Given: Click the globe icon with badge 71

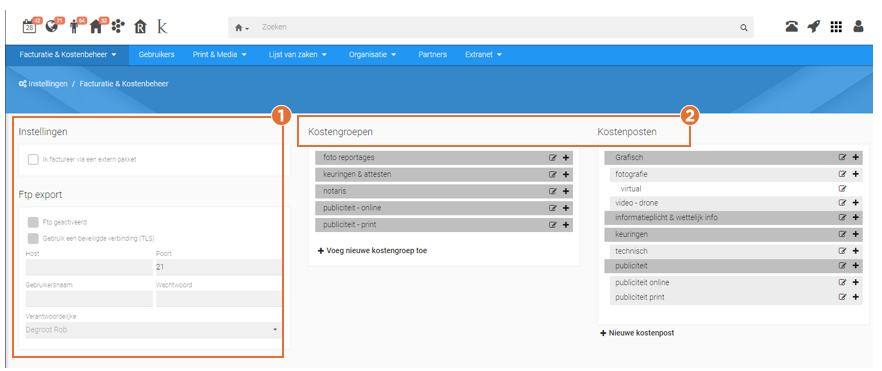Looking at the screenshot, I should click(52, 26).
